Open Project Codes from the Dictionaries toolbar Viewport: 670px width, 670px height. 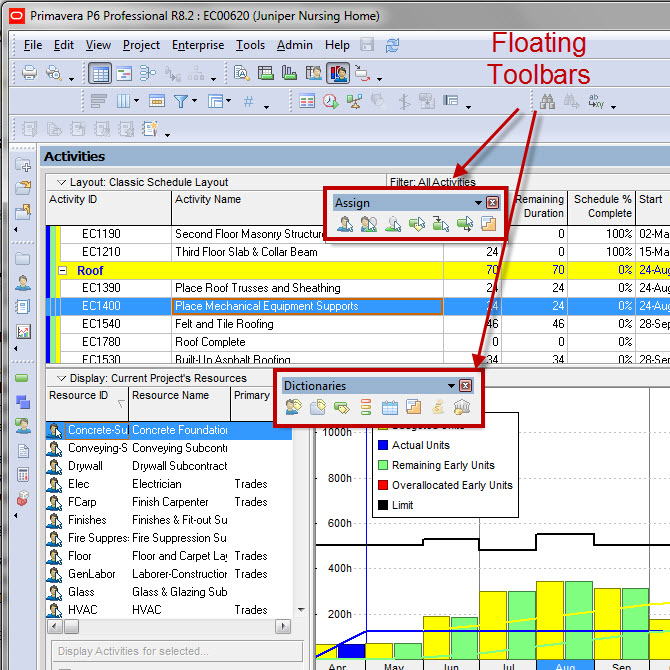click(317, 407)
